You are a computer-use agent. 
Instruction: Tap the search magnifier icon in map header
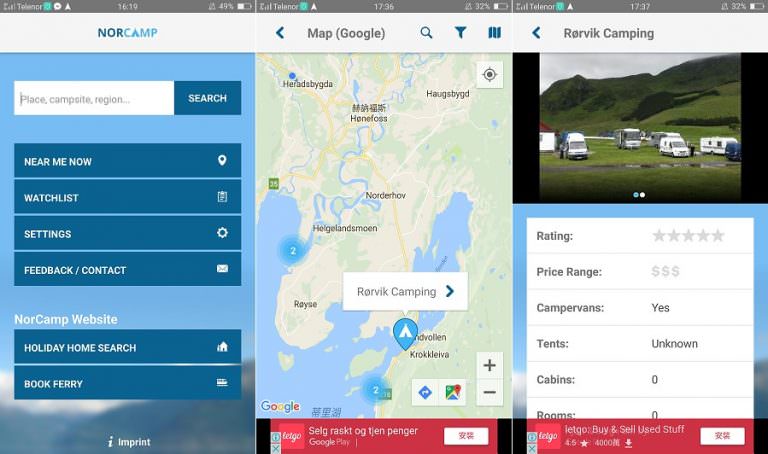[x=426, y=33]
